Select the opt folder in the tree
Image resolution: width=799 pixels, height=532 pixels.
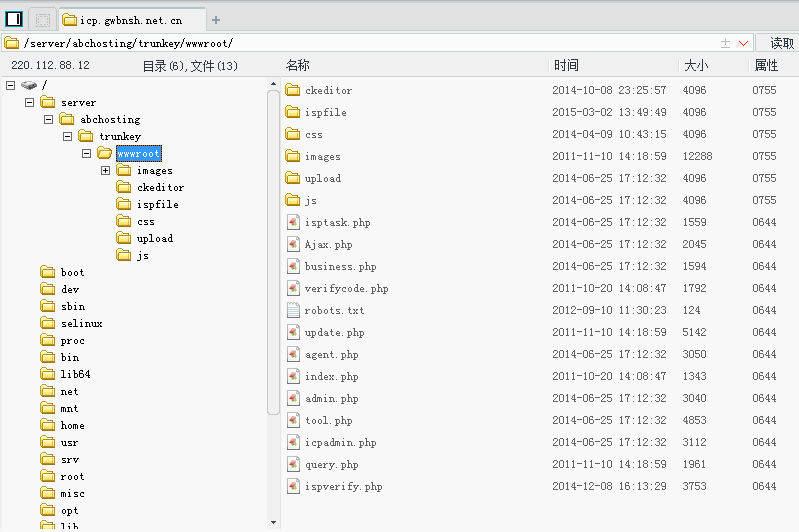click(x=69, y=511)
